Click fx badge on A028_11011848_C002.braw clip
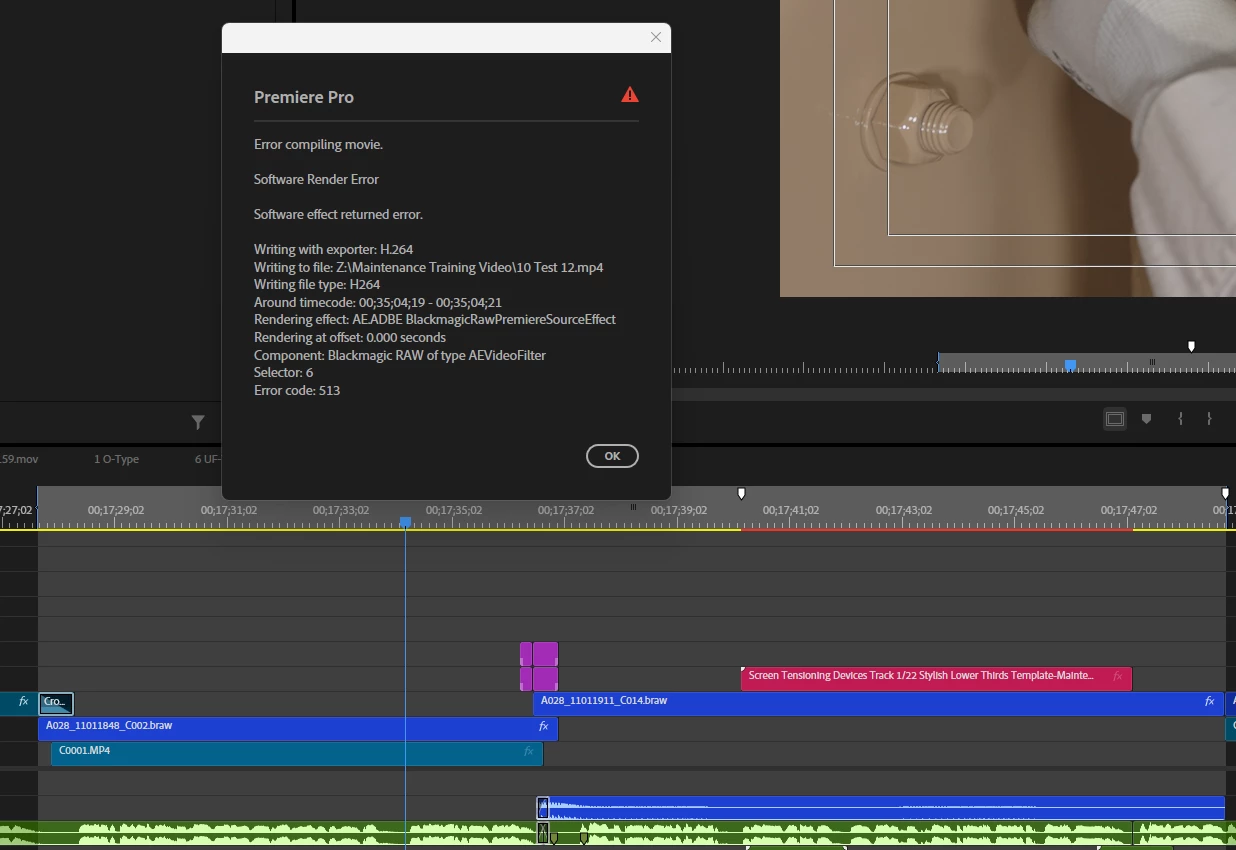1236x850 pixels. [544, 726]
